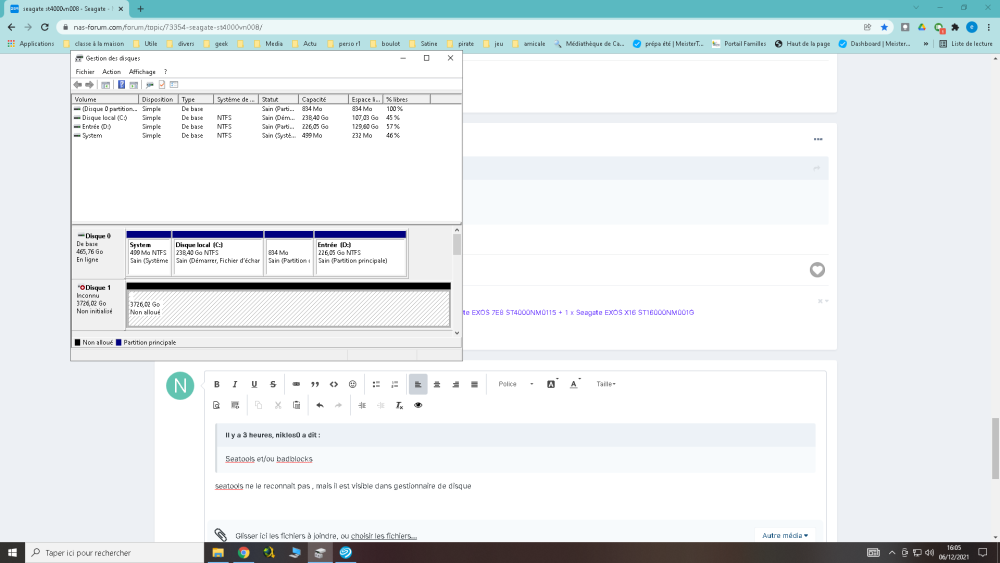
Task: Reload the browser page
Action: click(x=45, y=27)
